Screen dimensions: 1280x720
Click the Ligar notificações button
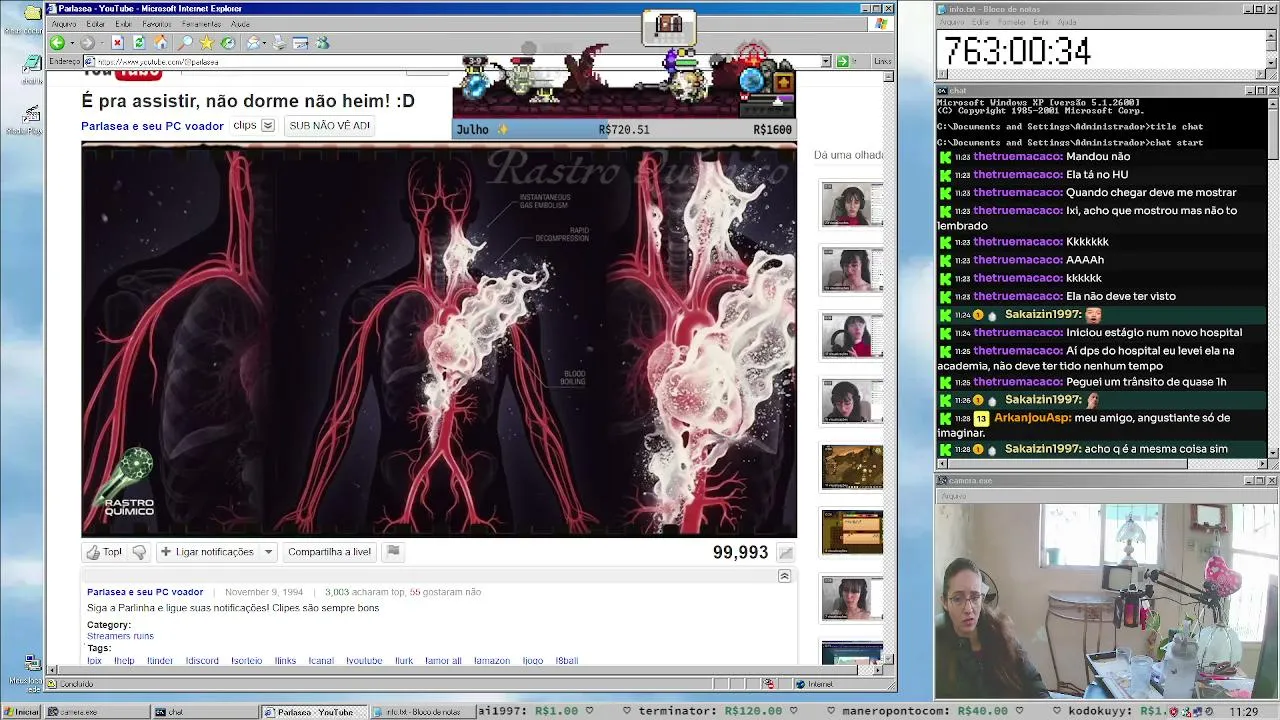(207, 552)
